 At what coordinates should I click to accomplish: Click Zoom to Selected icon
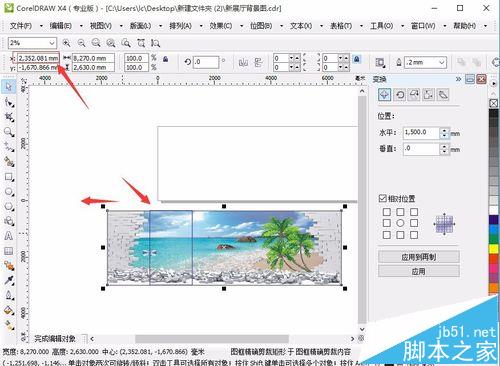click(x=96, y=43)
